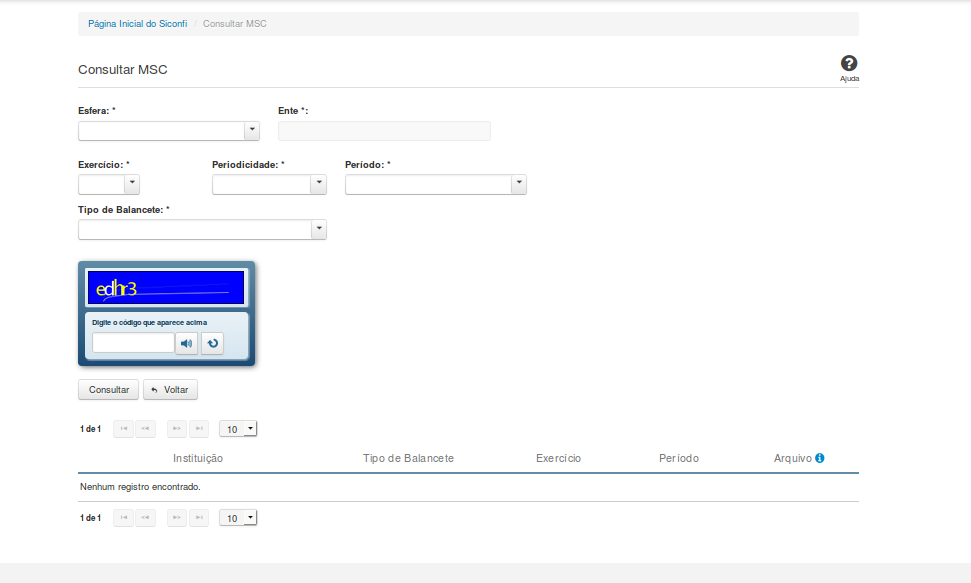
Task: Go to last page in bottom paginator
Action: click(x=199, y=518)
